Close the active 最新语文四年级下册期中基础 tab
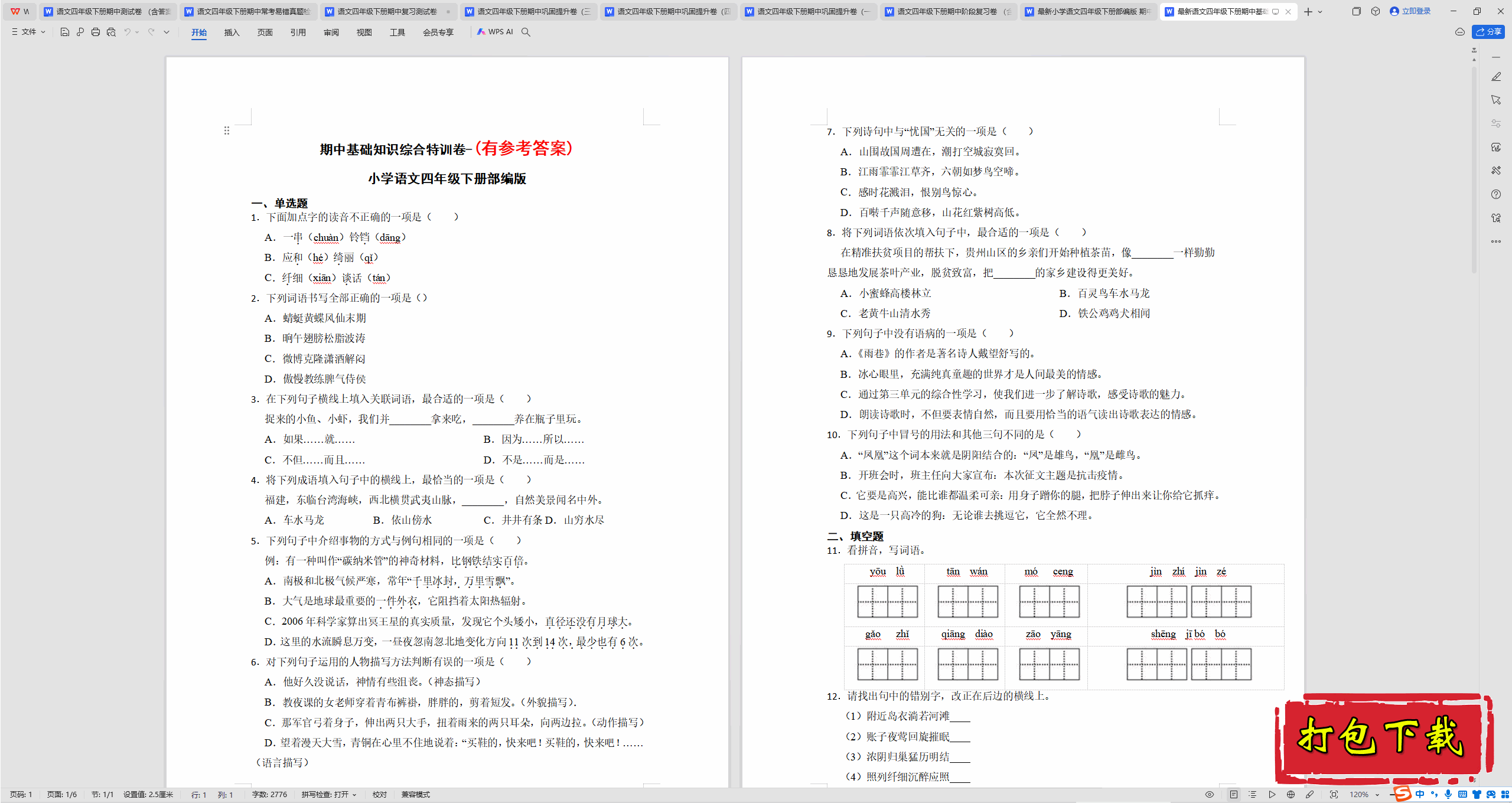The height and width of the screenshot is (803, 1512). (x=1288, y=11)
